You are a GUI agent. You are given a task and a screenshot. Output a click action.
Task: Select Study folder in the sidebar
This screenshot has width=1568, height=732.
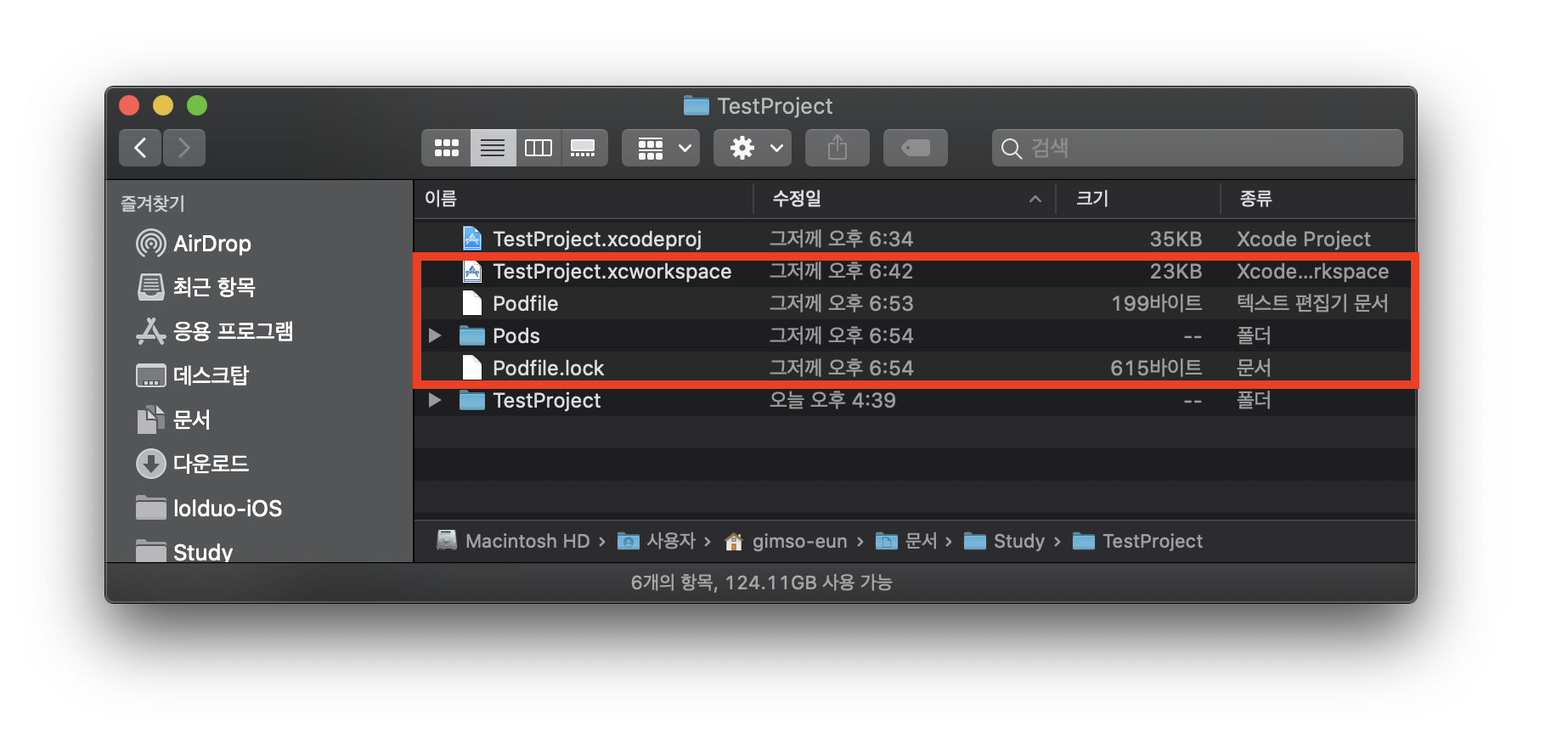pyautogui.click(x=184, y=551)
